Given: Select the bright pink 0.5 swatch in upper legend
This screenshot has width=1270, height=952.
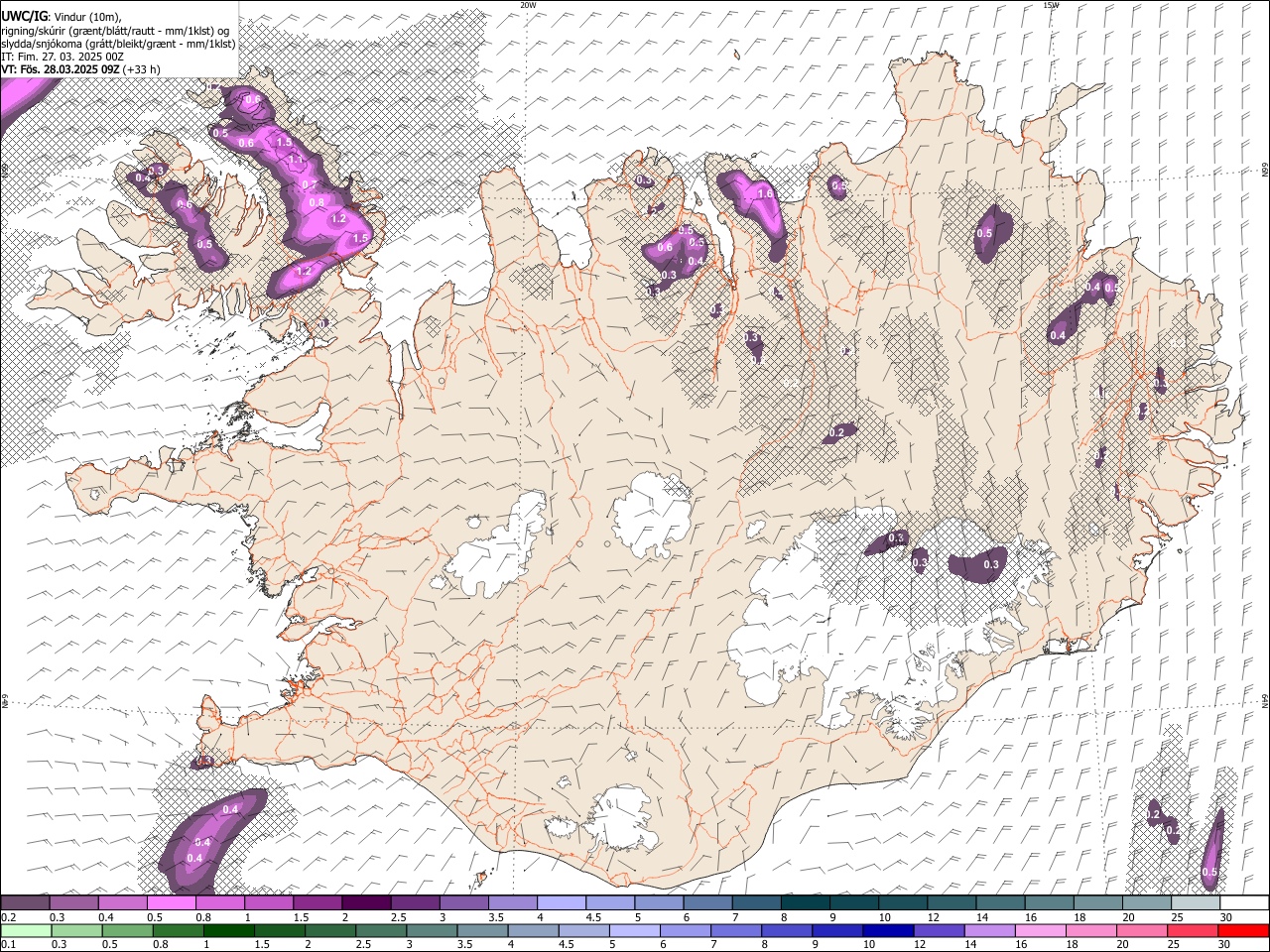Looking at the screenshot, I should pyautogui.click(x=171, y=902).
